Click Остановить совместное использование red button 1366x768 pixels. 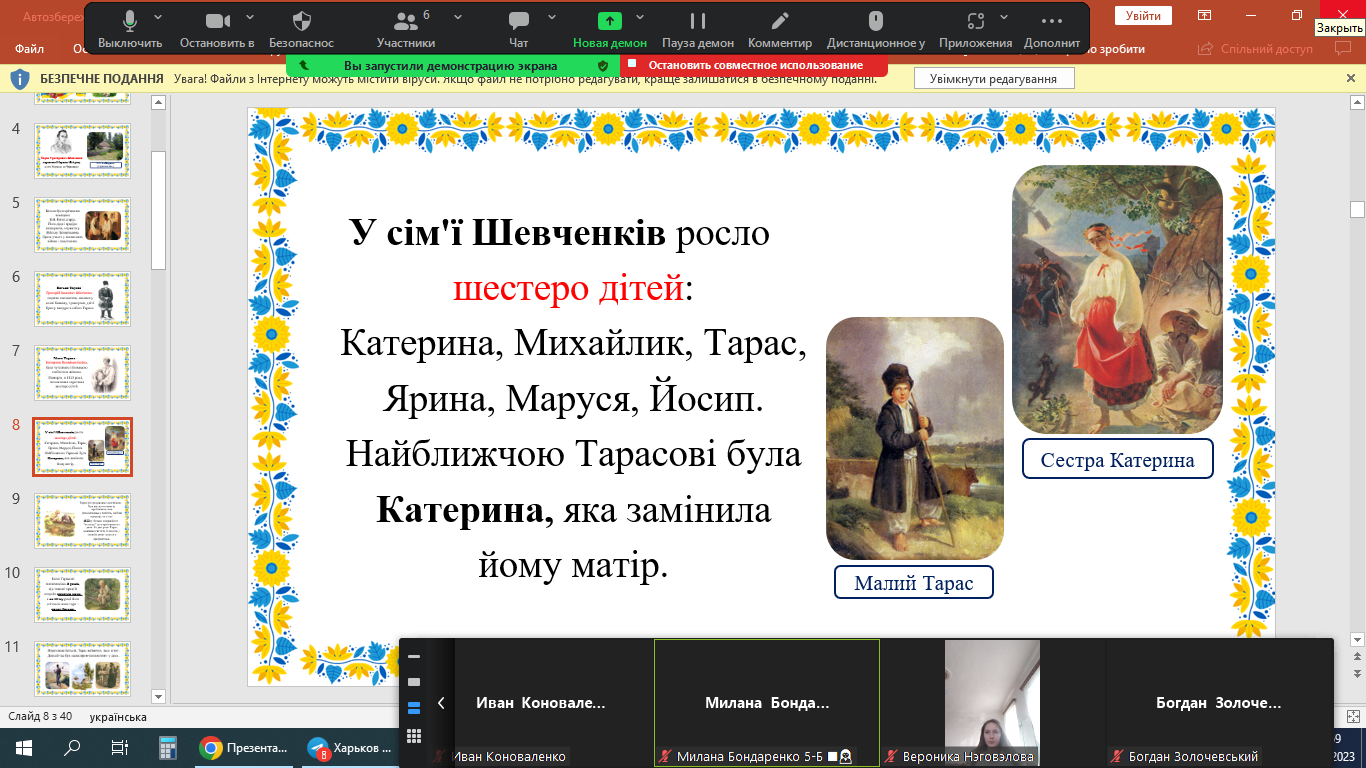[754, 65]
